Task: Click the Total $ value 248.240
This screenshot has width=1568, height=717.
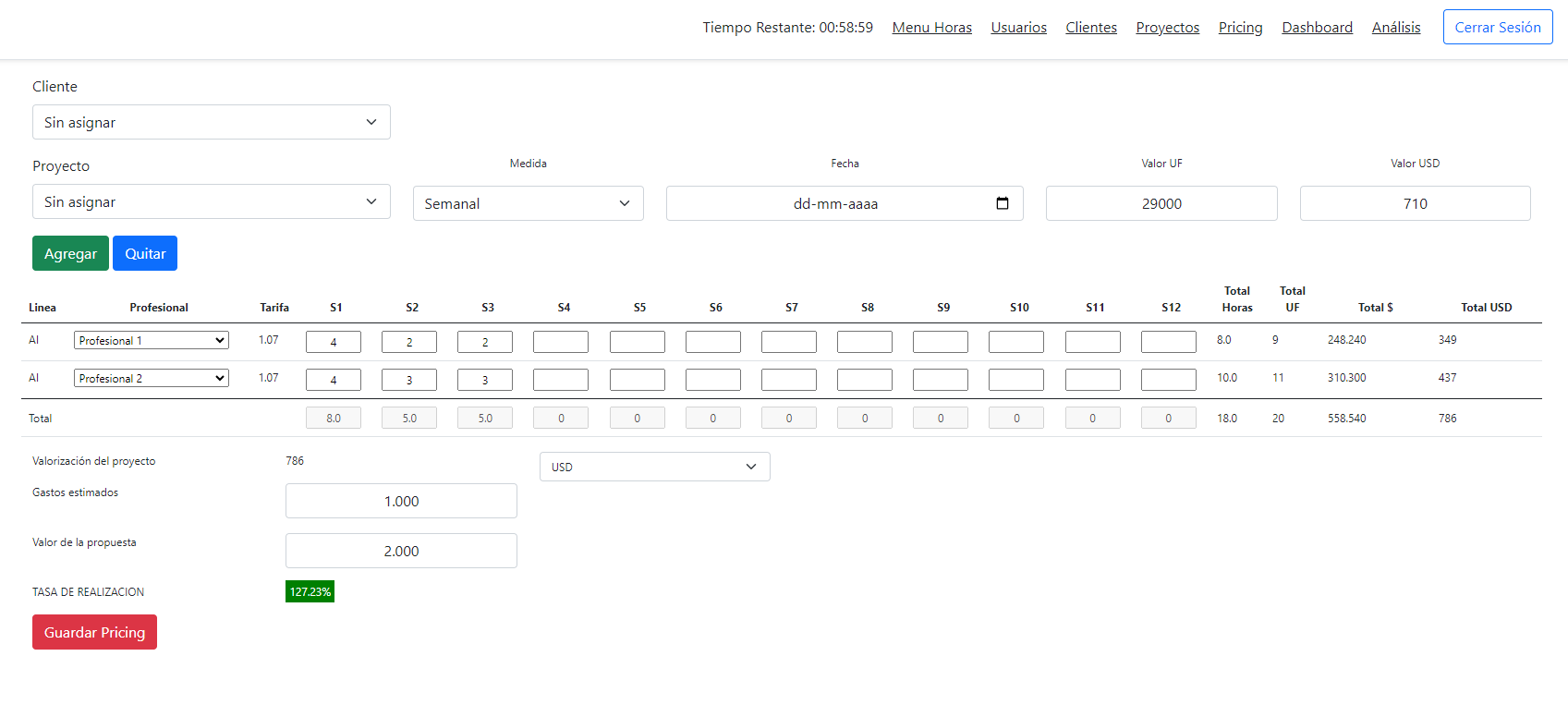Action: [x=1347, y=340]
